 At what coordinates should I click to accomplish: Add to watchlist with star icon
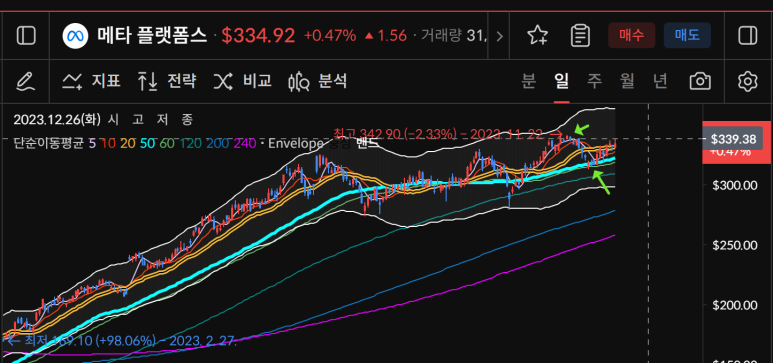(537, 36)
